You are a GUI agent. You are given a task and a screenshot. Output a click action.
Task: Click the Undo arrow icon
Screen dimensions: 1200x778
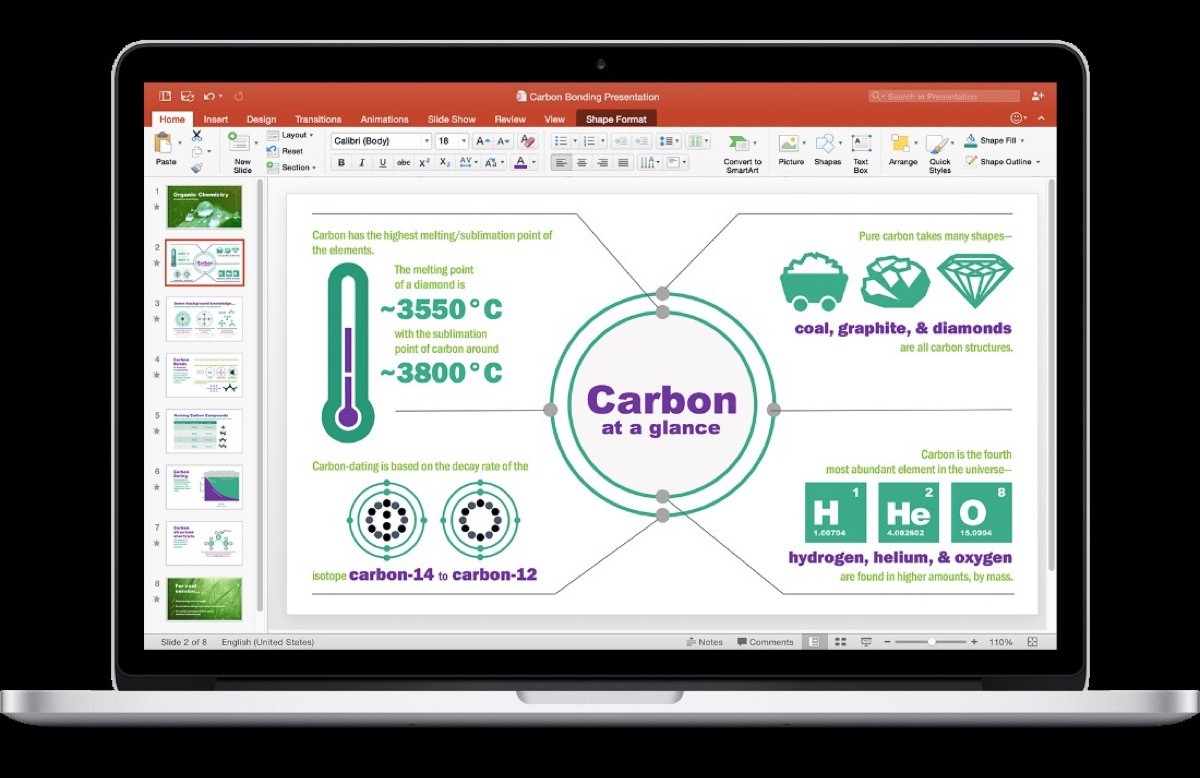[x=209, y=96]
